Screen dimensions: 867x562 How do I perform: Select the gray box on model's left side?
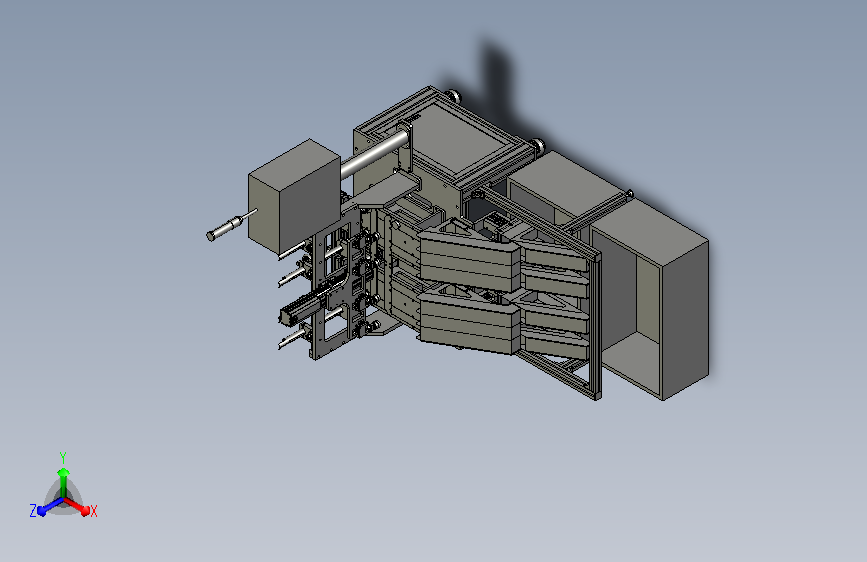tap(294, 196)
